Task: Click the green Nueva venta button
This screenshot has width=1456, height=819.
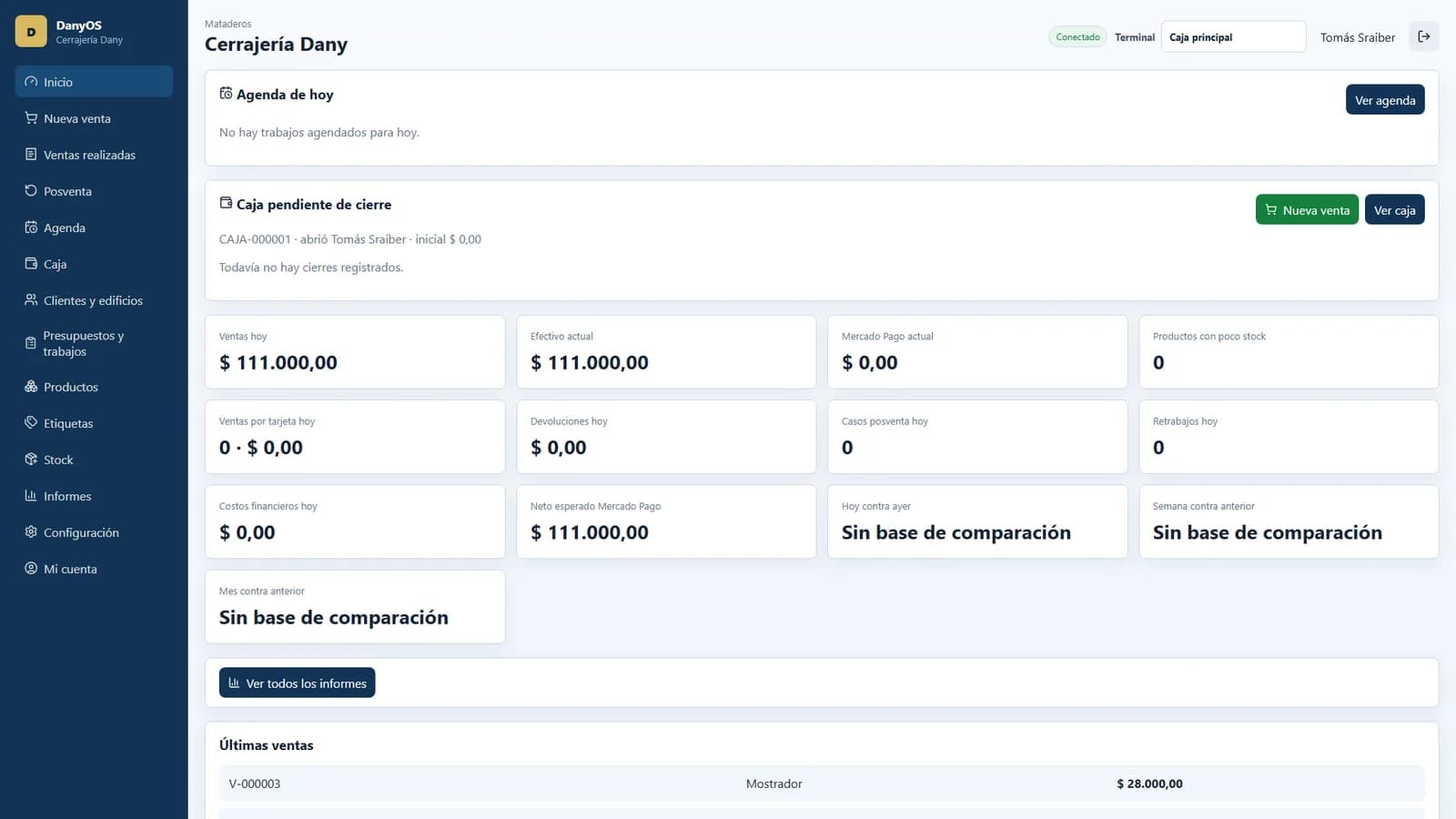Action: 1307,210
